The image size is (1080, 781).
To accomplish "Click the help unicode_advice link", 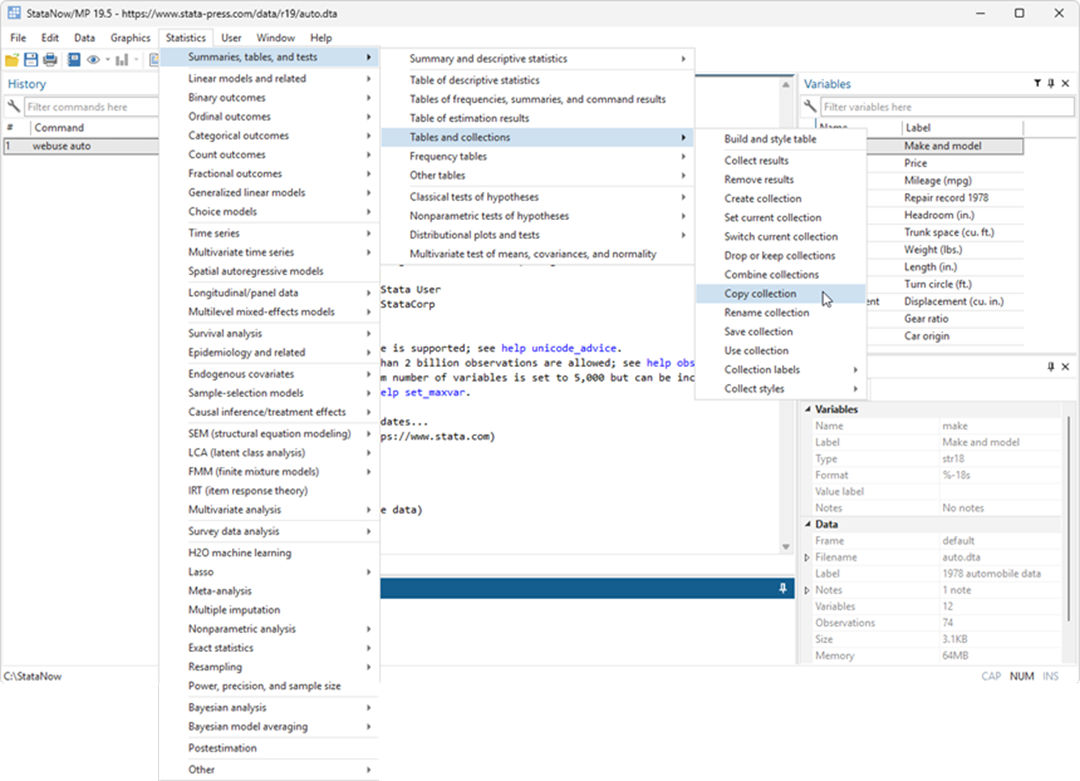I will click(561, 348).
